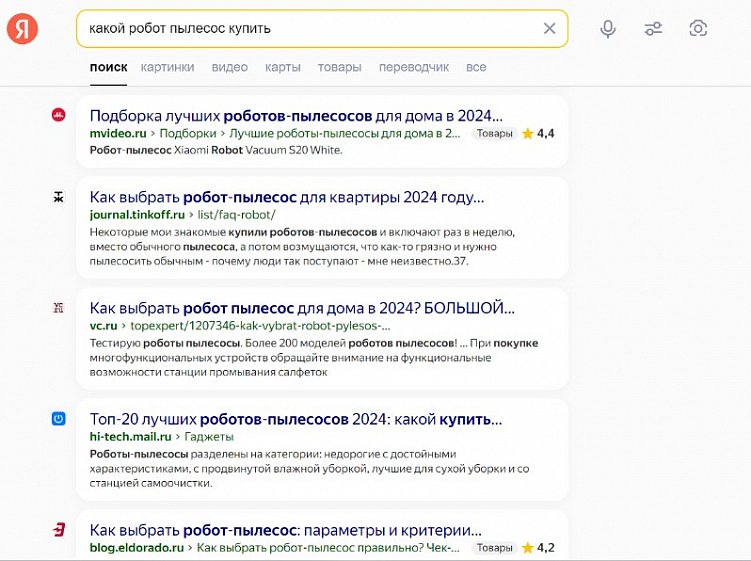Click snippet starting Роботы-пылесосы разделены на категории
Screen dimensions: 751x561
tap(309, 469)
